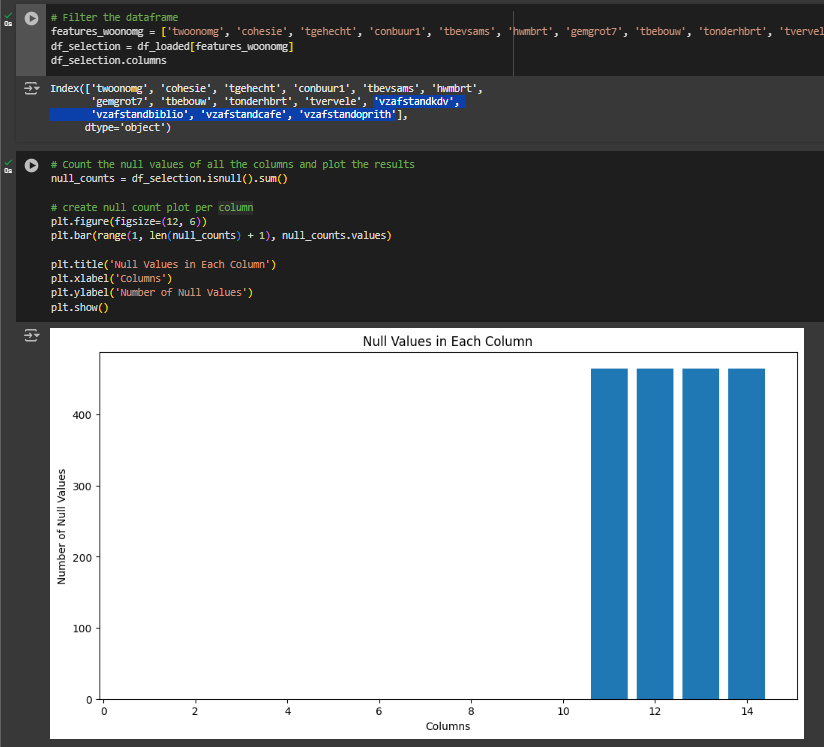This screenshot has width=824, height=747.
Task: Click the green success checkmark on the first cell
Action: tap(7, 17)
